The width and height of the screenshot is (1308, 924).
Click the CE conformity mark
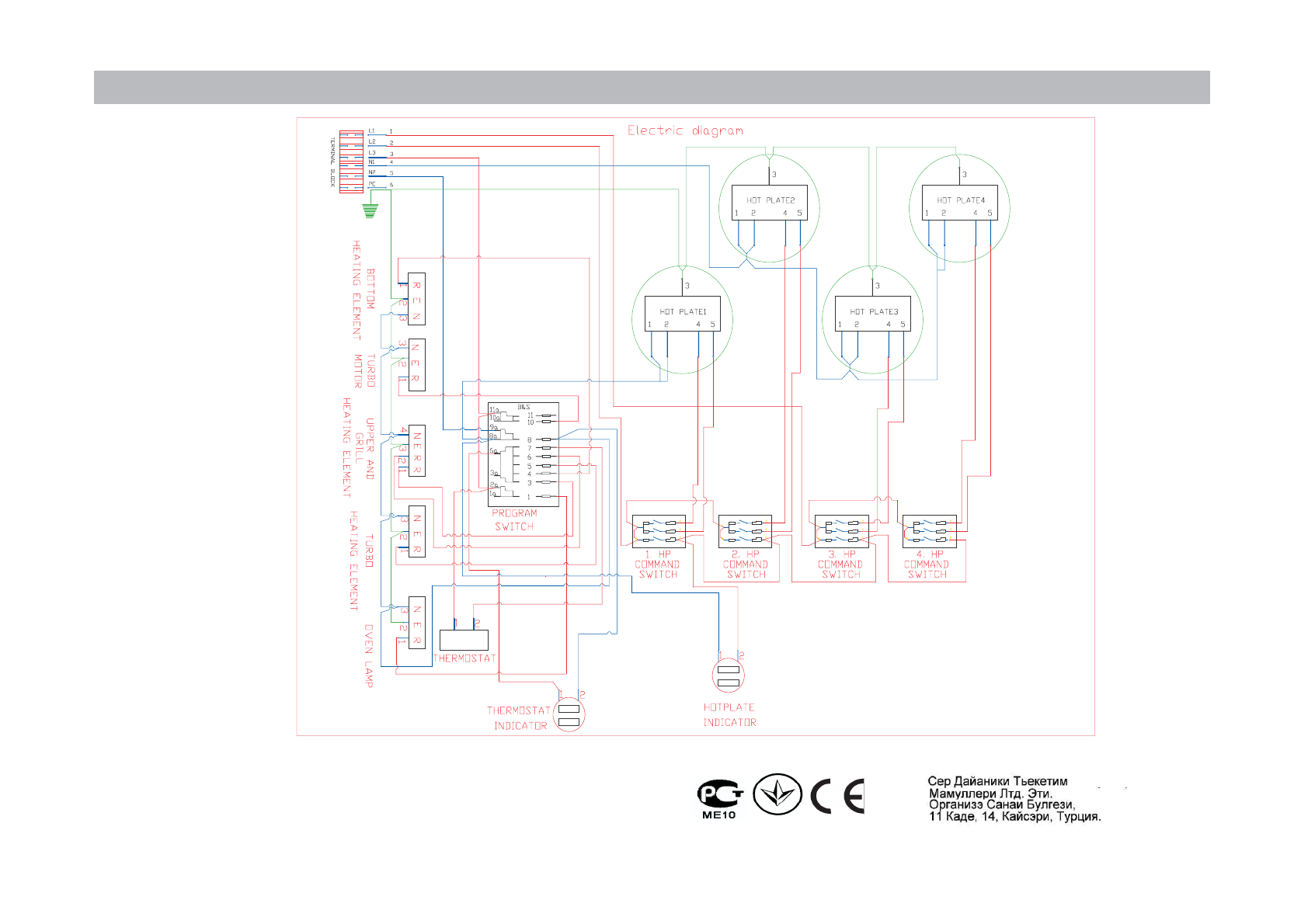[x=837, y=796]
